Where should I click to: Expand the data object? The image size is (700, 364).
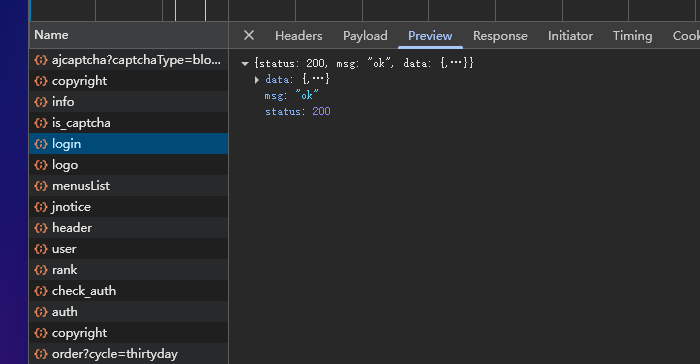pyautogui.click(x=257, y=80)
